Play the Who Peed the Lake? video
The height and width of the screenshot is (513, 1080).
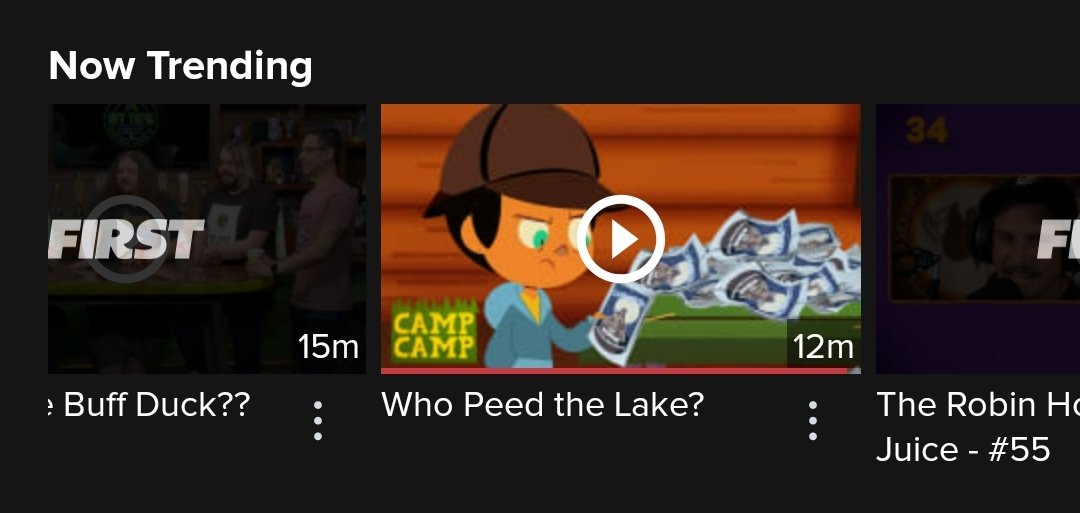tap(621, 239)
